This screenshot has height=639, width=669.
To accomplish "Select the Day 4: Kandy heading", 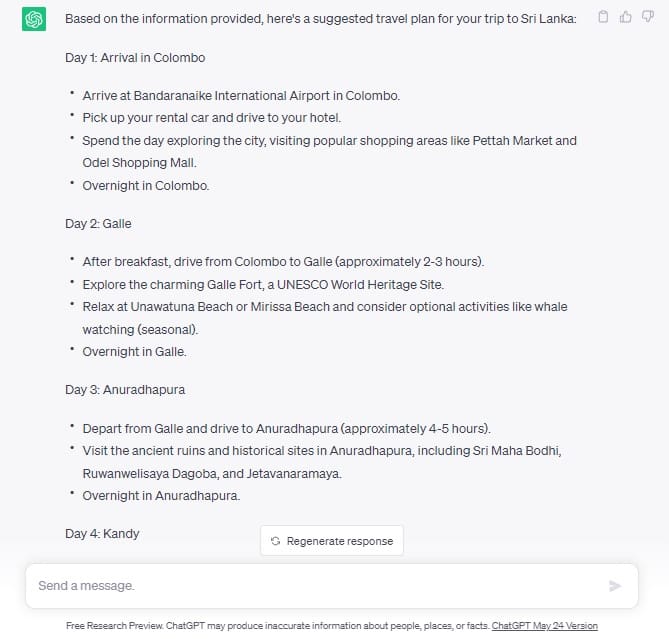I will click(x=102, y=534).
